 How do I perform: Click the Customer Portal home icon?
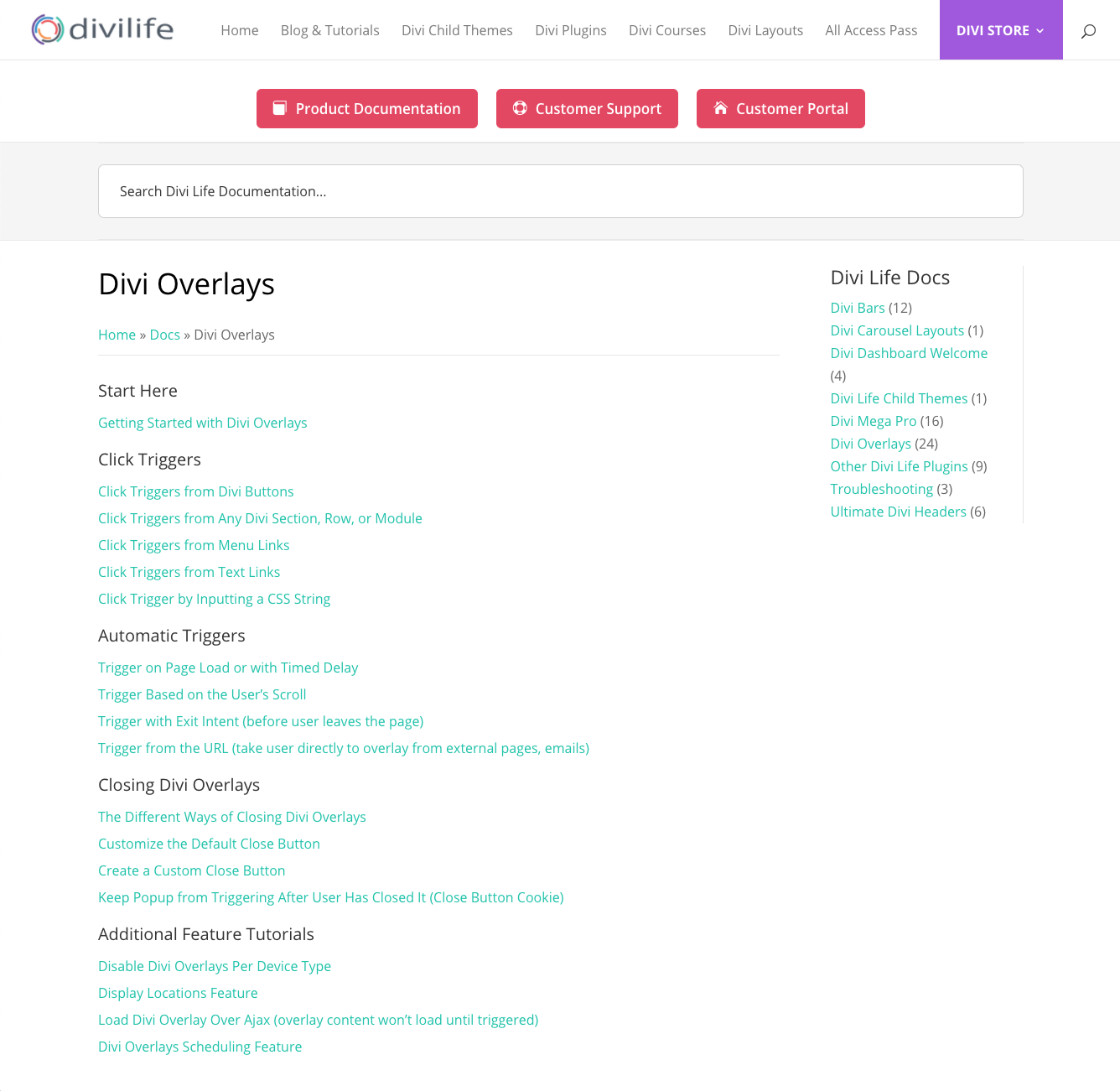[720, 108]
